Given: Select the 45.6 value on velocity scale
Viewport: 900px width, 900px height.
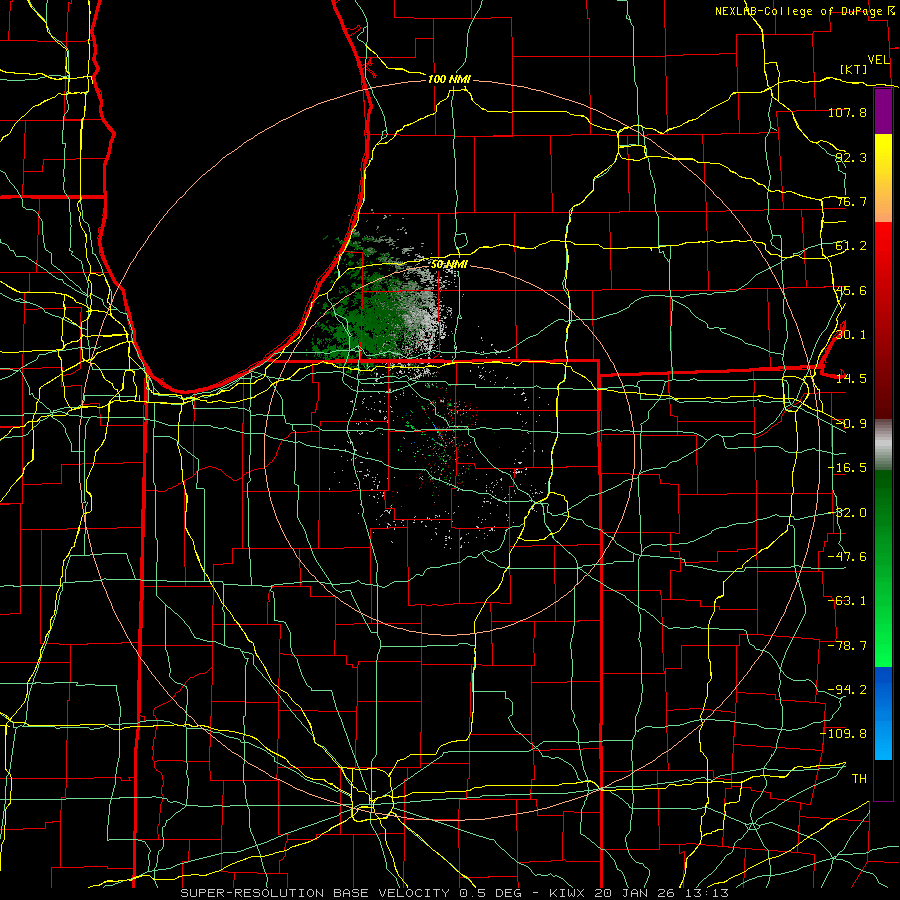Looking at the screenshot, I should (851, 290).
